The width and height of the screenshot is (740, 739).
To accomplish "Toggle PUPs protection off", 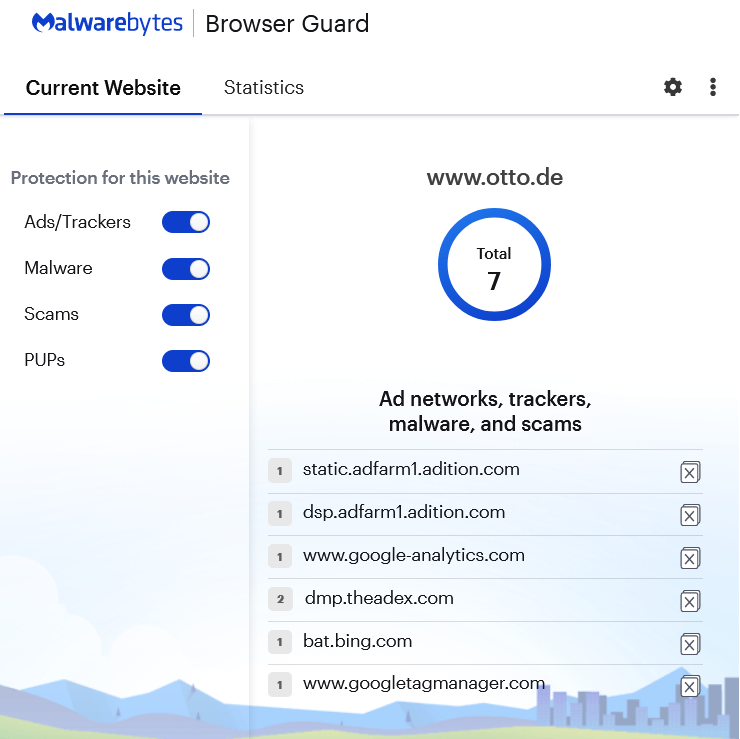I will [x=186, y=361].
